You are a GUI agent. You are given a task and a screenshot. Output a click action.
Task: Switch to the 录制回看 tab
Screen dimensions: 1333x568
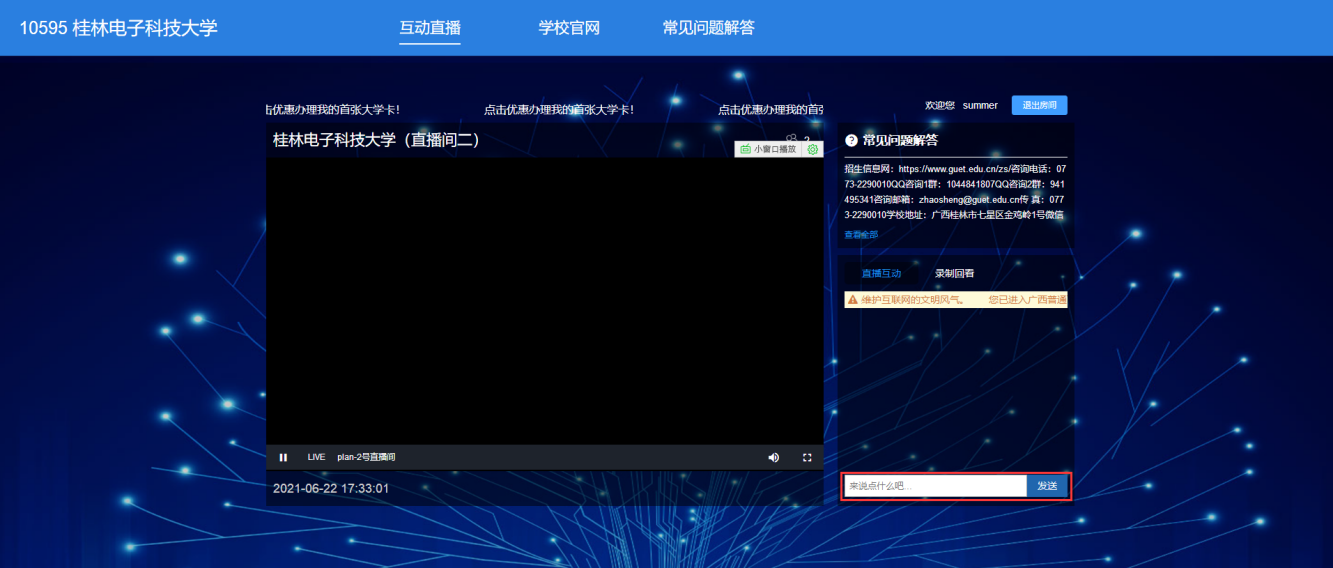[x=954, y=273]
